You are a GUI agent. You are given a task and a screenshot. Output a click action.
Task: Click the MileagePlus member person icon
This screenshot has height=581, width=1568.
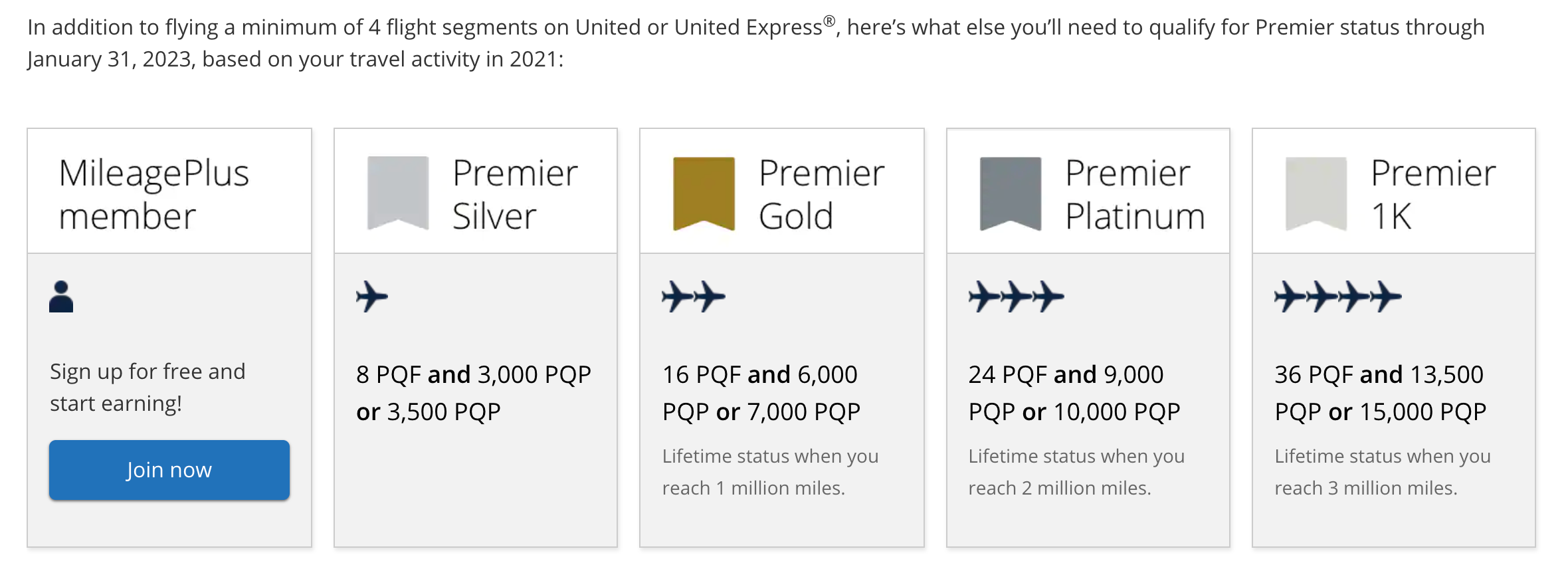(61, 296)
